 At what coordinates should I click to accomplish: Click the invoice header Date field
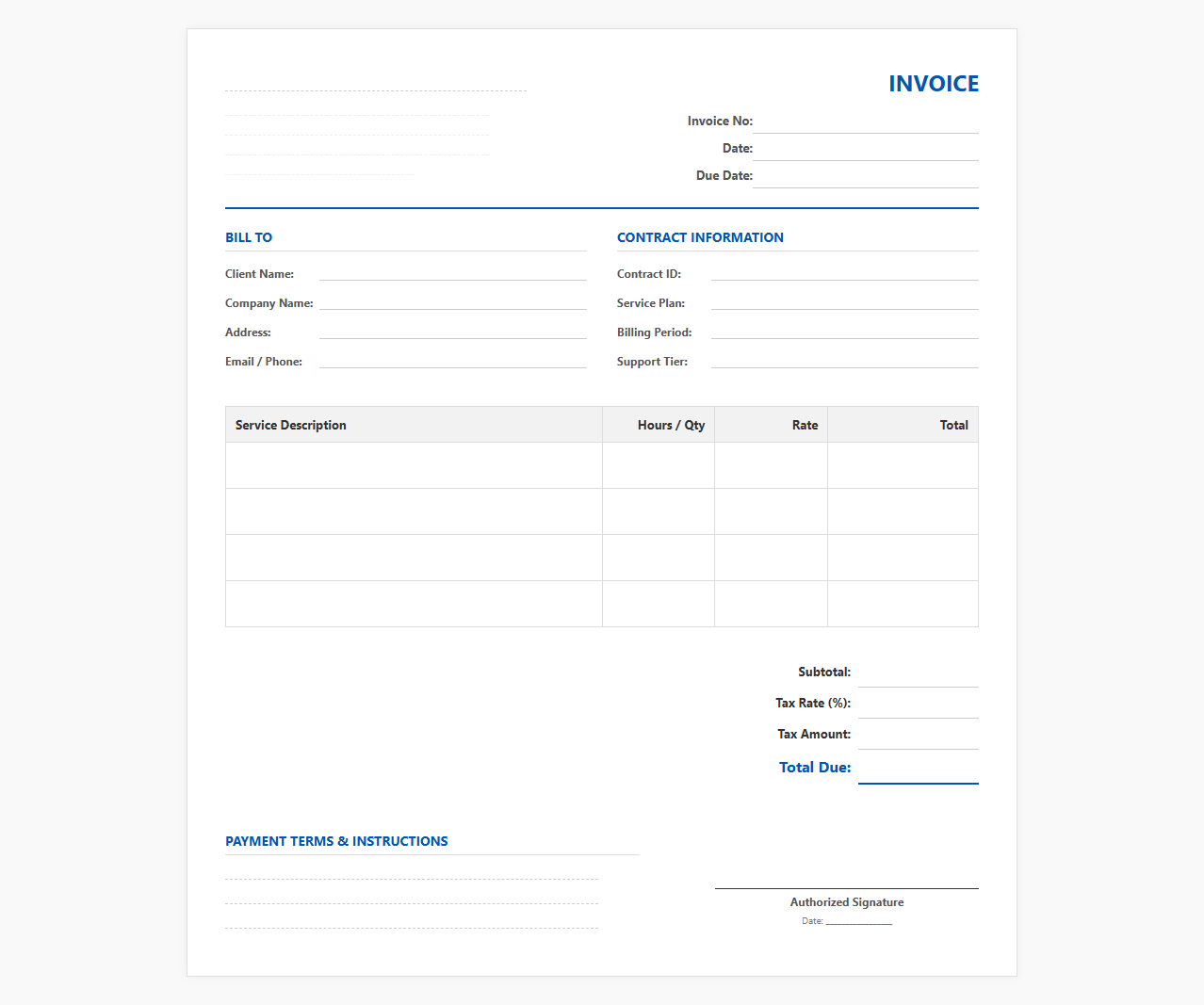pyautogui.click(x=866, y=149)
